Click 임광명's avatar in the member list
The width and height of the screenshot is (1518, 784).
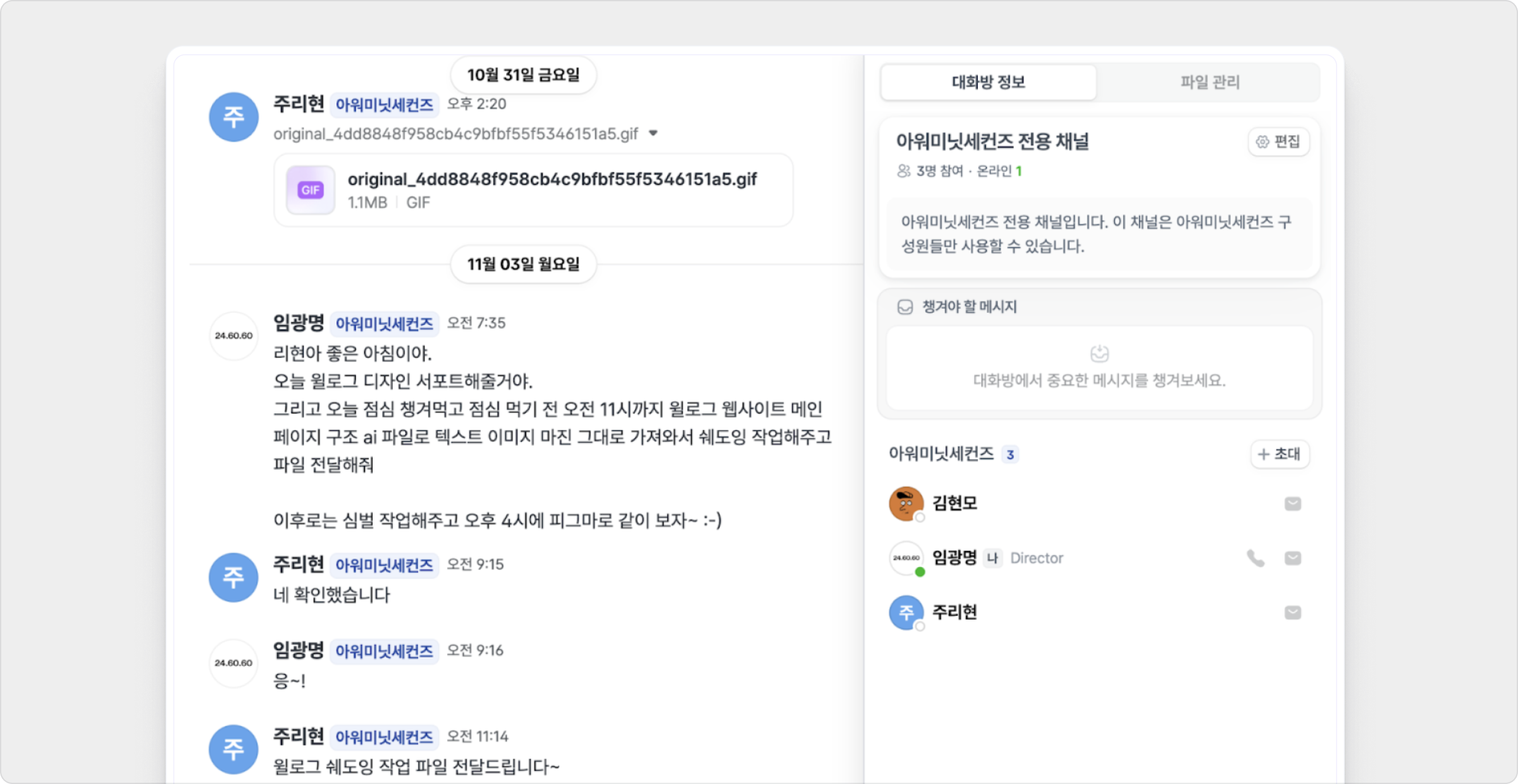point(906,558)
